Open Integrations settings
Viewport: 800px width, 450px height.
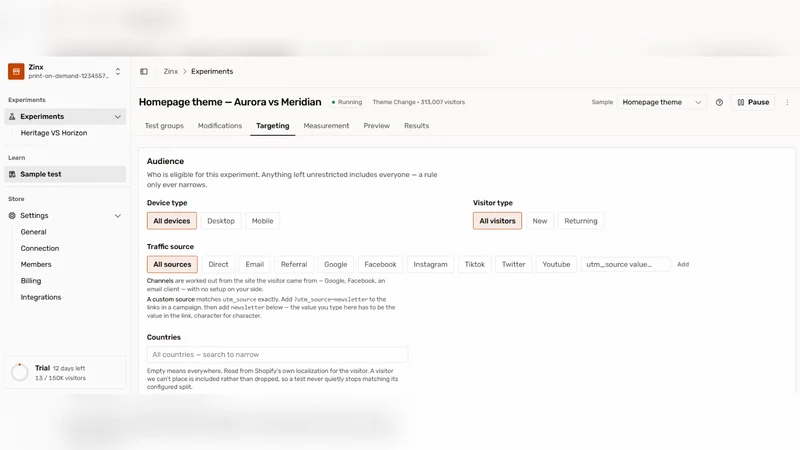(x=41, y=297)
